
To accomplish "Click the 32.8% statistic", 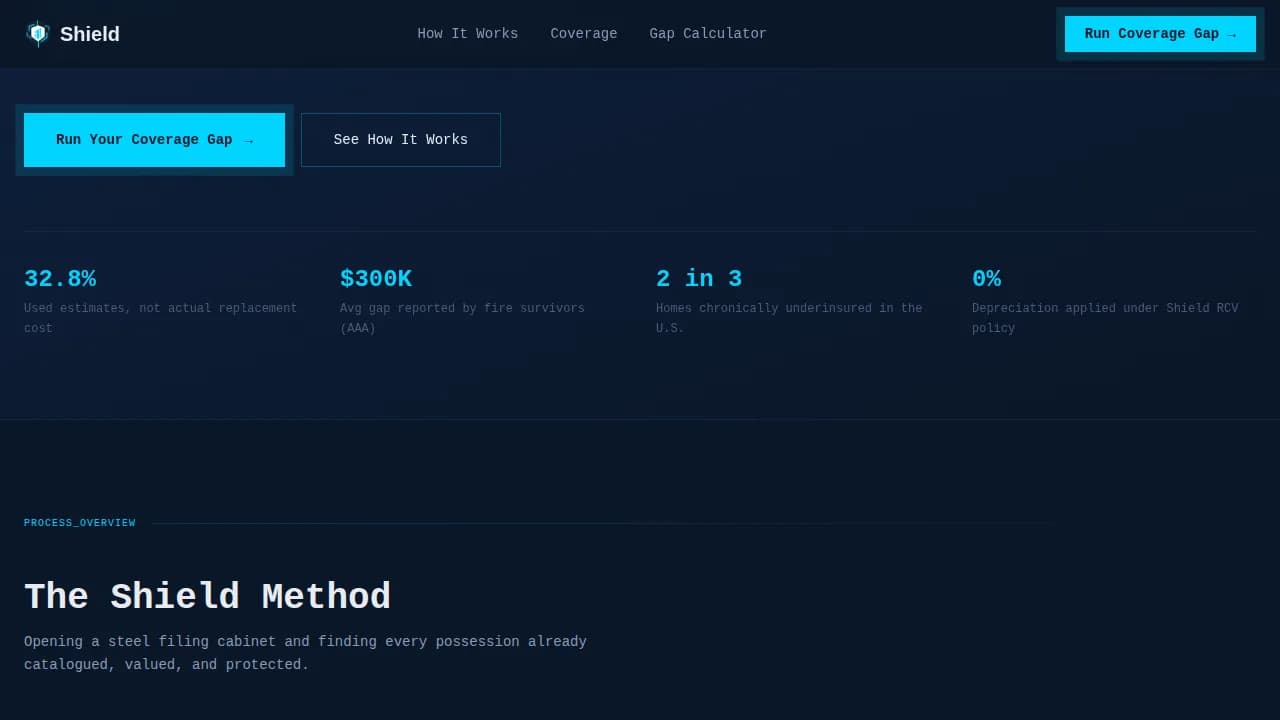I will [x=60, y=279].
